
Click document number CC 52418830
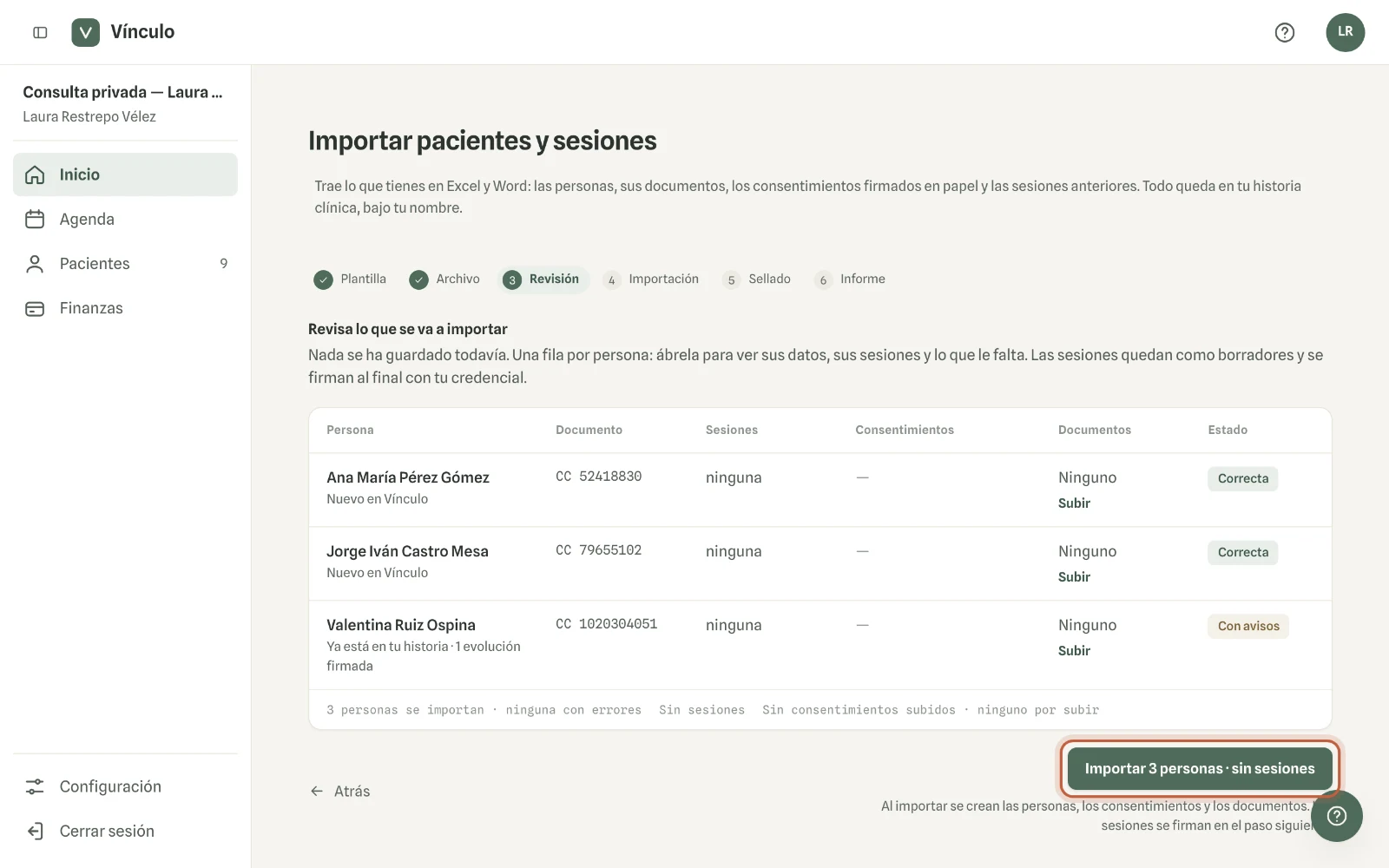(599, 477)
